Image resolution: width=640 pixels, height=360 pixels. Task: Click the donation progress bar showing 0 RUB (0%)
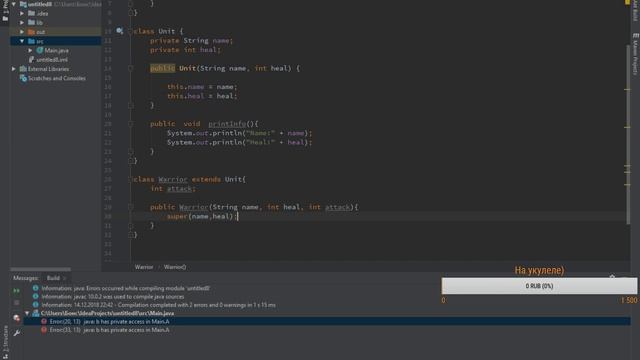tap(539, 286)
